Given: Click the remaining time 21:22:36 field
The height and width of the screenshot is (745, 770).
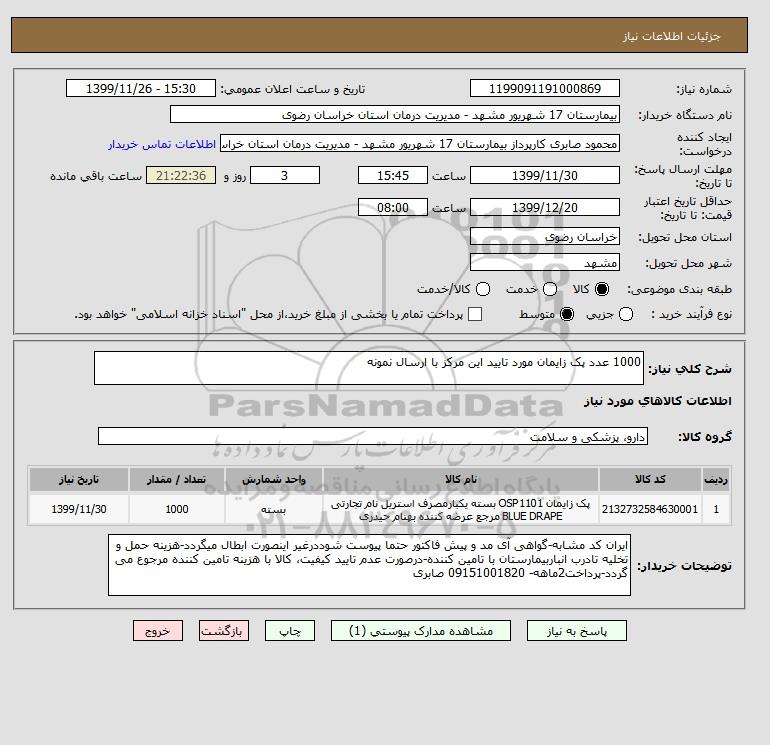Looking at the screenshot, I should (181, 175).
